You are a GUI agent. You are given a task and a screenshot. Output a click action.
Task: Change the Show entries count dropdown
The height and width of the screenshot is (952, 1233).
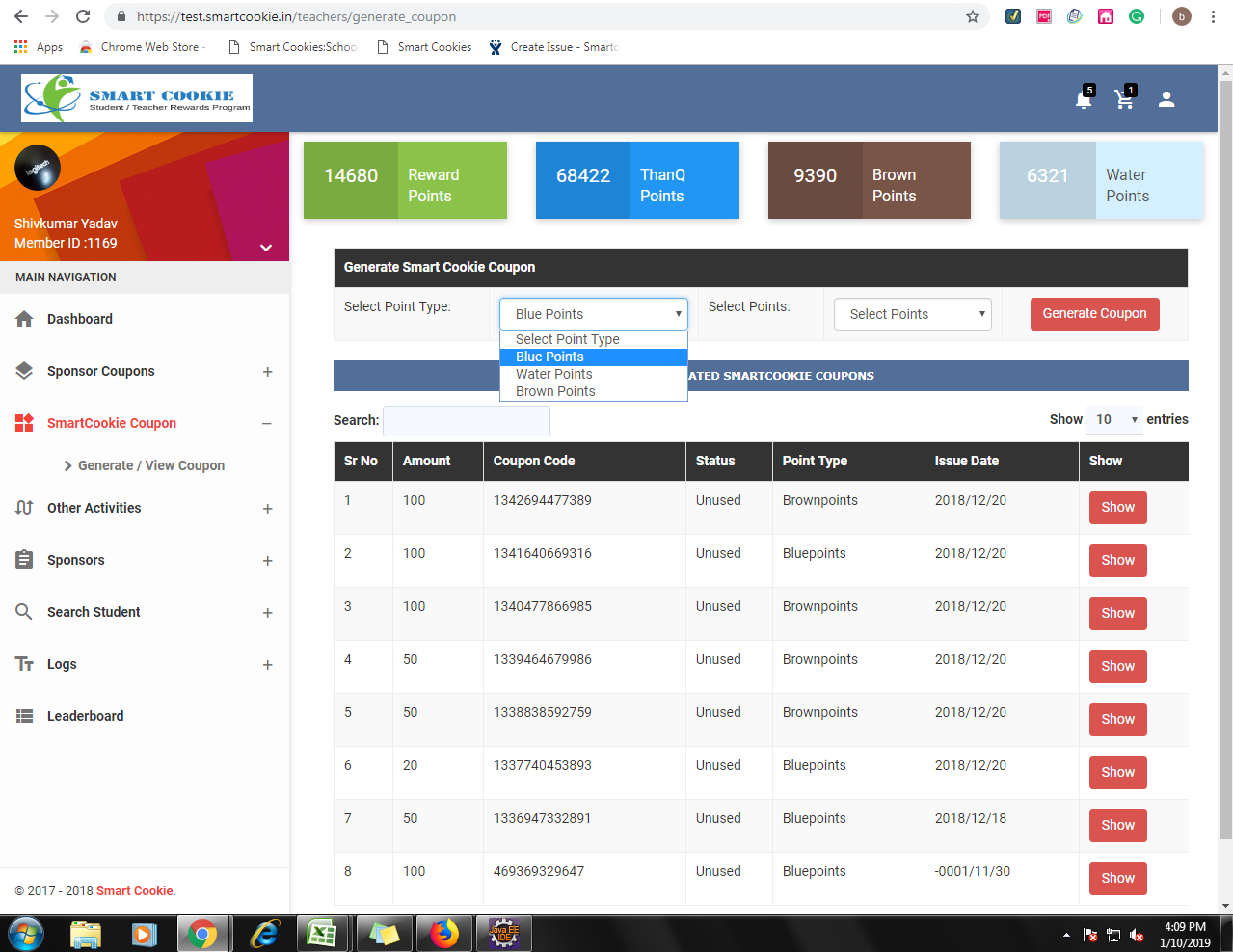[x=1114, y=419]
